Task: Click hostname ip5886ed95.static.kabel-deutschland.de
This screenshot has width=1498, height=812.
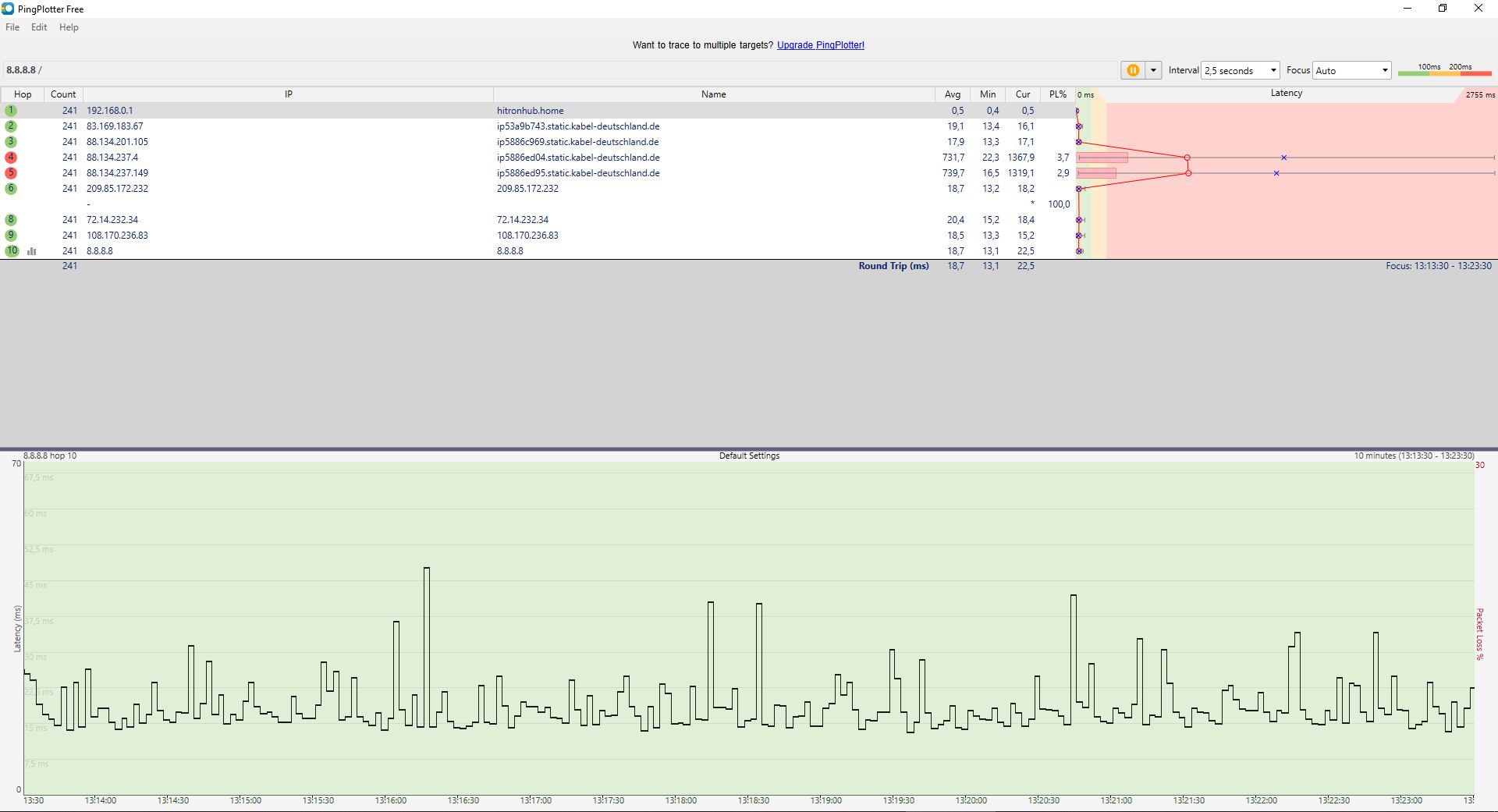Action: tap(578, 173)
